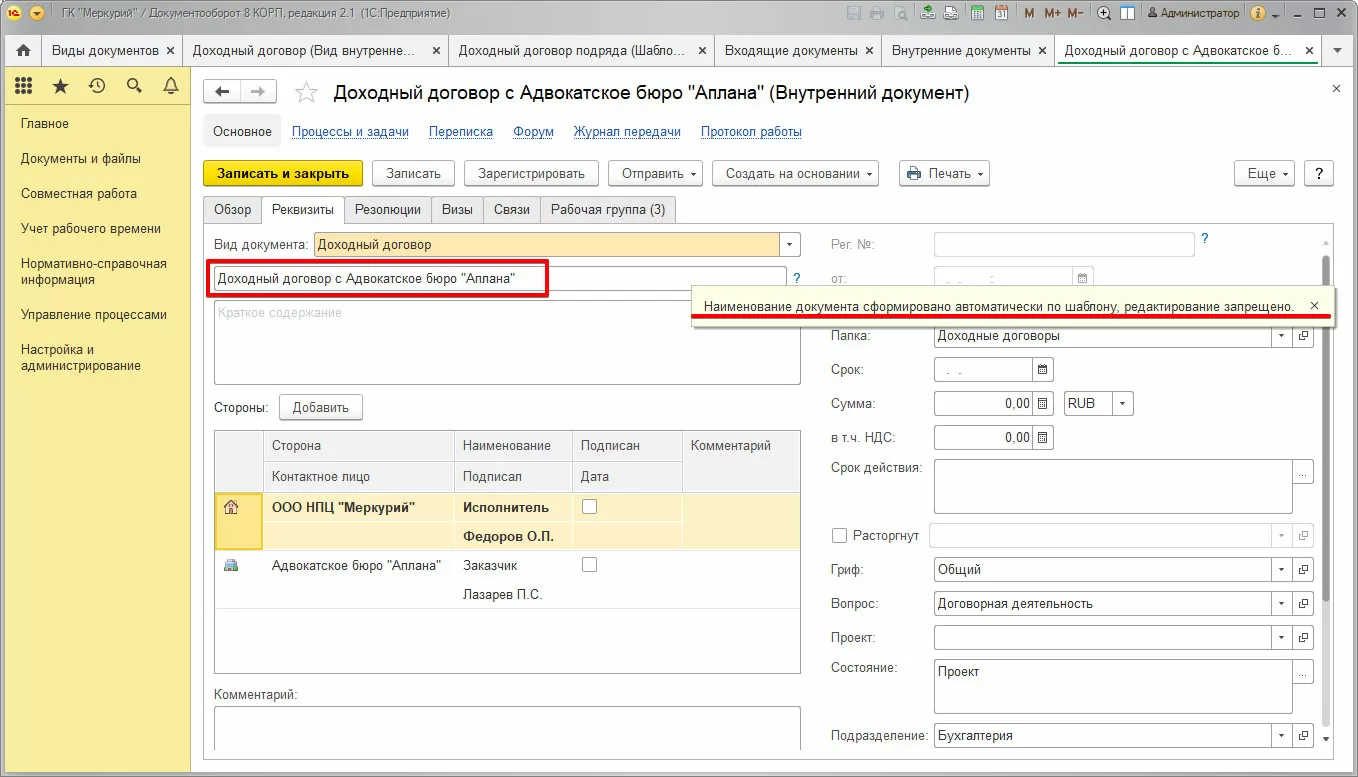Click the search magnifier icon in sidebar

coord(134,87)
